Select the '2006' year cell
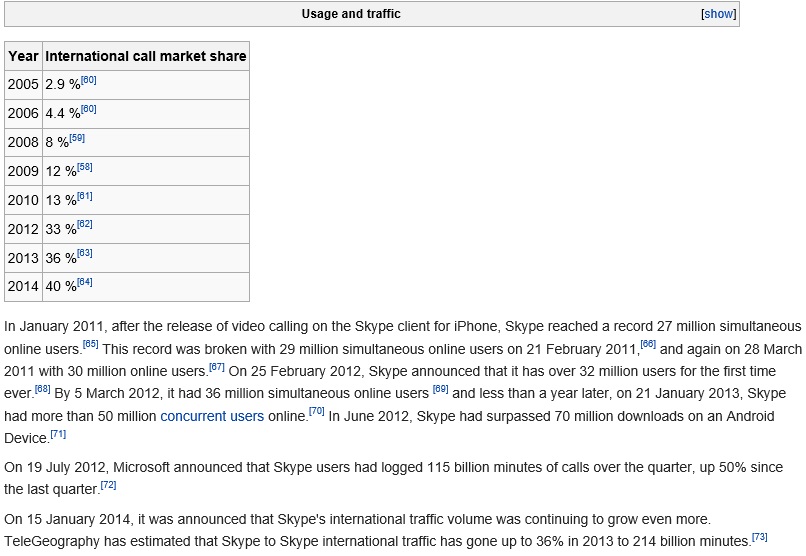The height and width of the screenshot is (556, 806). click(23, 114)
